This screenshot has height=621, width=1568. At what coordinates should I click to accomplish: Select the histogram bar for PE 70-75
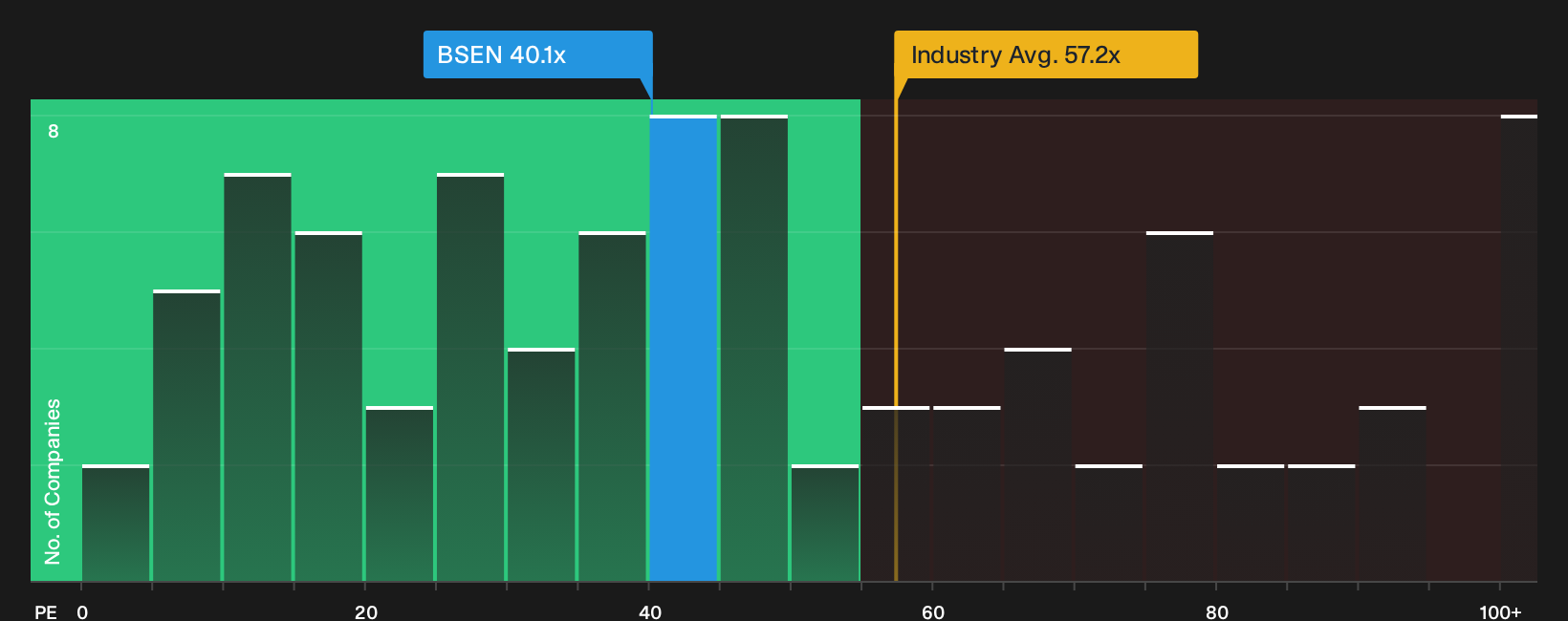click(x=1108, y=524)
